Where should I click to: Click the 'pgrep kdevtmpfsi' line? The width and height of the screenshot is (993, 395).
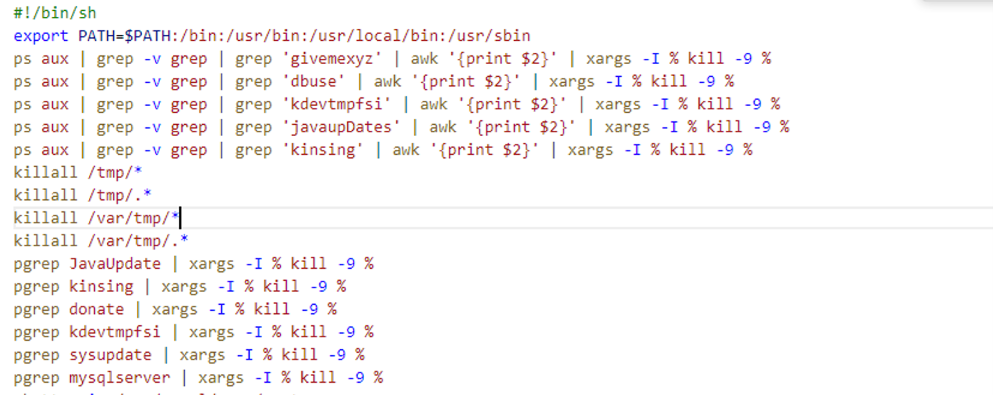coord(194,332)
